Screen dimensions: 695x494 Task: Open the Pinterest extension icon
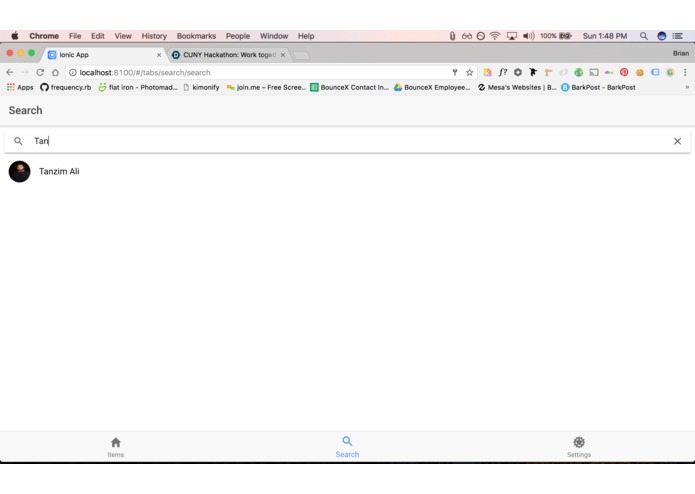624,72
